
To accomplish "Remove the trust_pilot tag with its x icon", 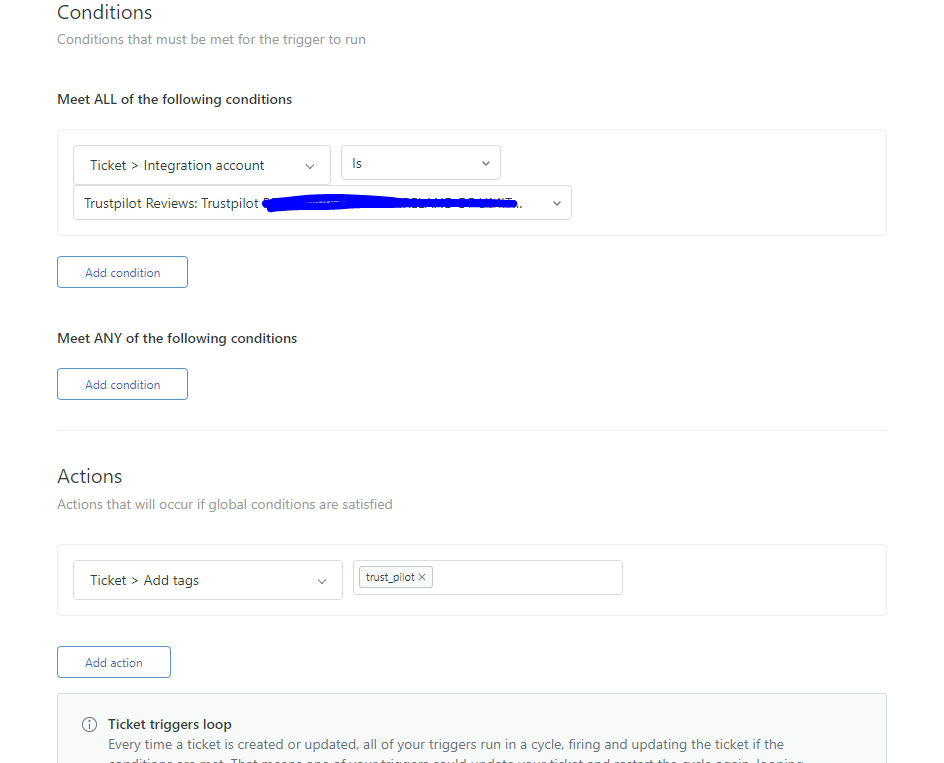I will 422,576.
